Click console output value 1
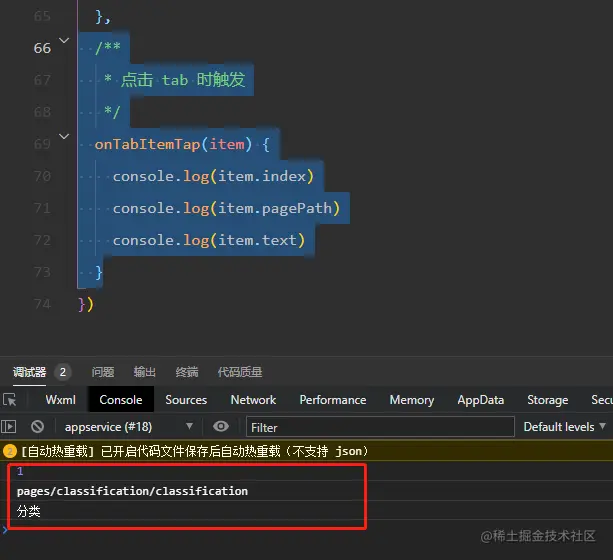The height and width of the screenshot is (560, 613). click(20, 471)
